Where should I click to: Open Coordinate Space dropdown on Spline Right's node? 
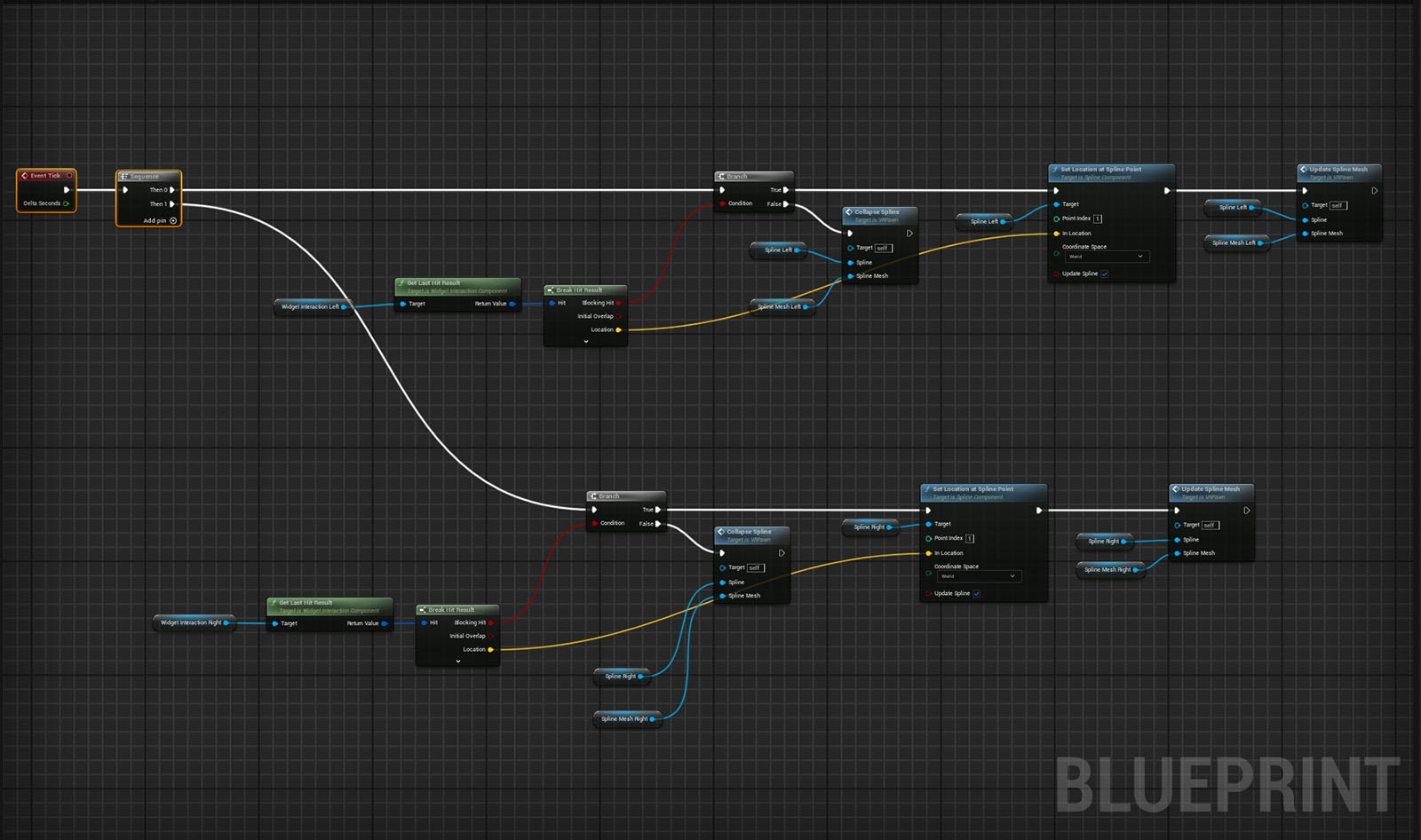click(978, 576)
